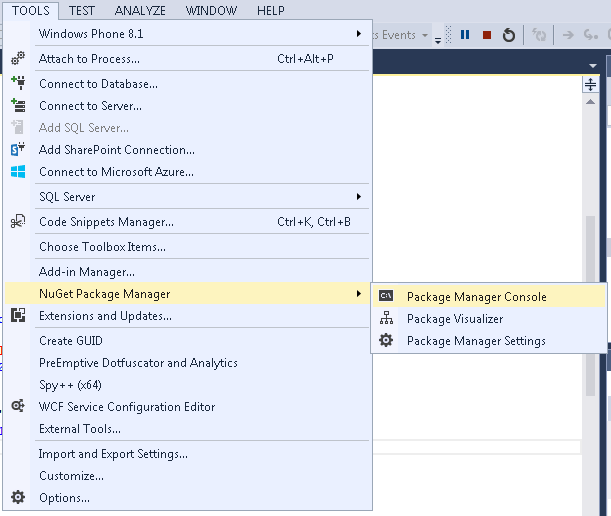Screen dimensions: 611x516
Task: Click the scrollbar up arrow
Action: [x=590, y=102]
